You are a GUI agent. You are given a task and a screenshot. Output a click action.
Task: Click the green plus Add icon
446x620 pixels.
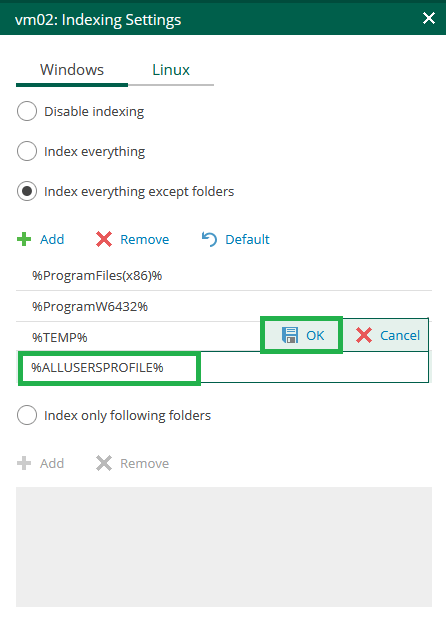click(24, 239)
